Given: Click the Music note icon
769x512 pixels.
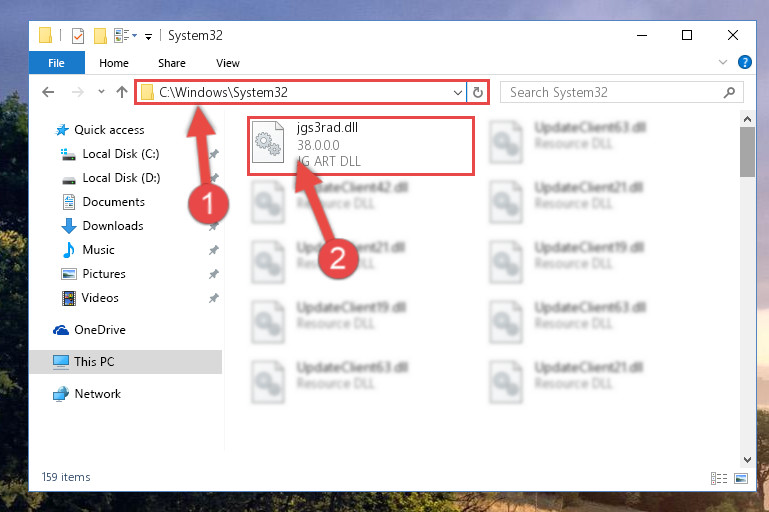Looking at the screenshot, I should tap(69, 250).
